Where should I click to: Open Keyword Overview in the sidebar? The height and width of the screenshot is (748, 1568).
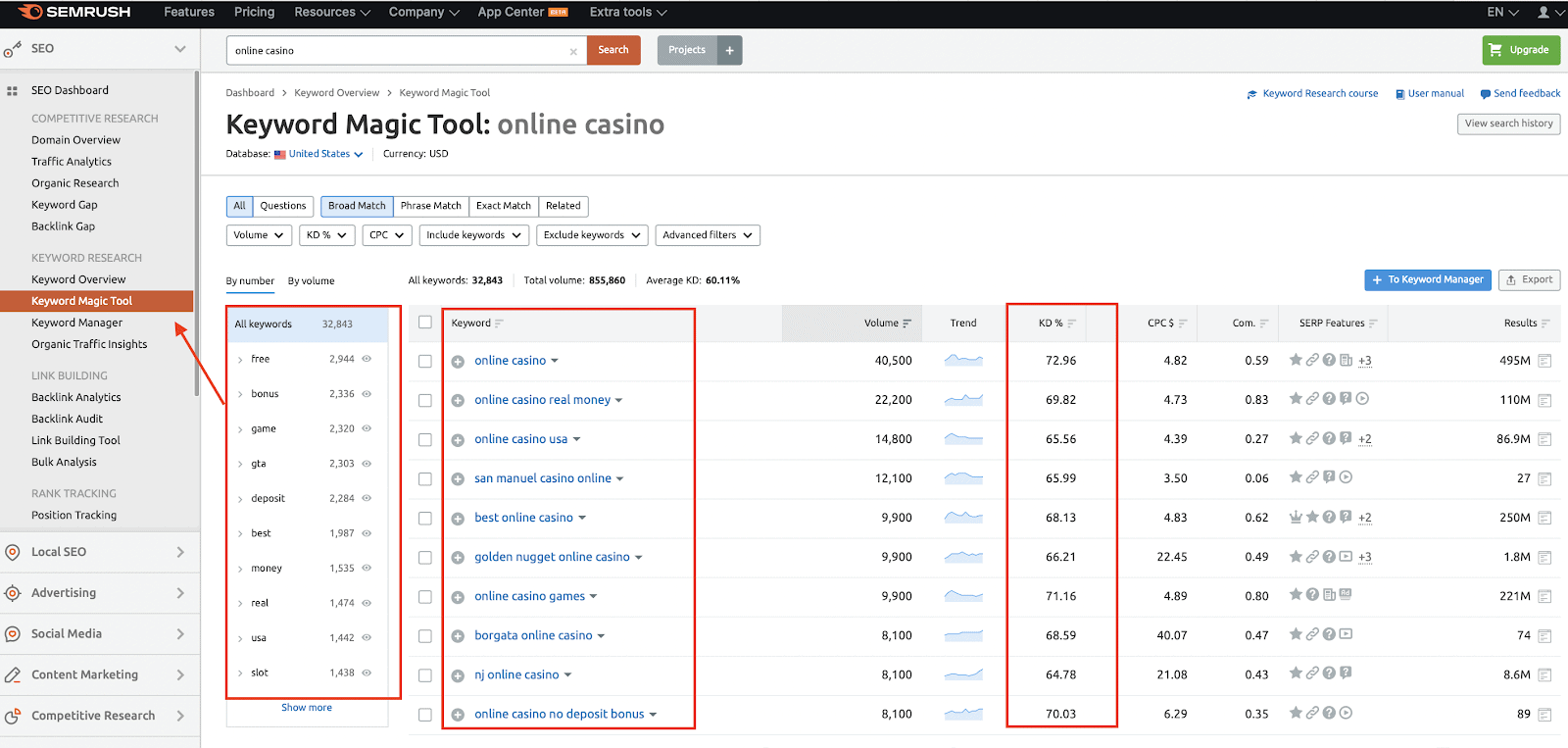tap(78, 279)
